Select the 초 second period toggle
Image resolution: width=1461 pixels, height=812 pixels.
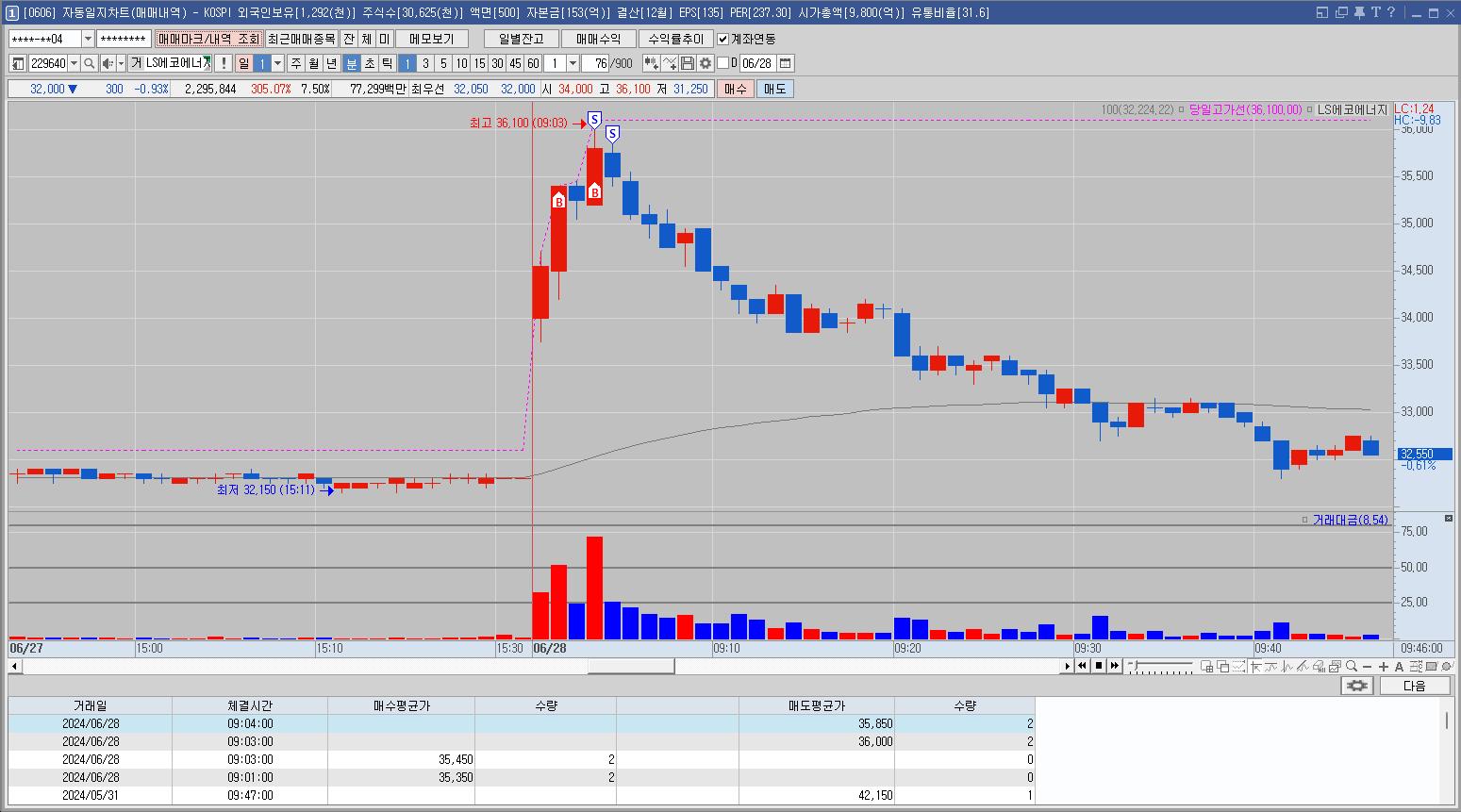tap(370, 63)
